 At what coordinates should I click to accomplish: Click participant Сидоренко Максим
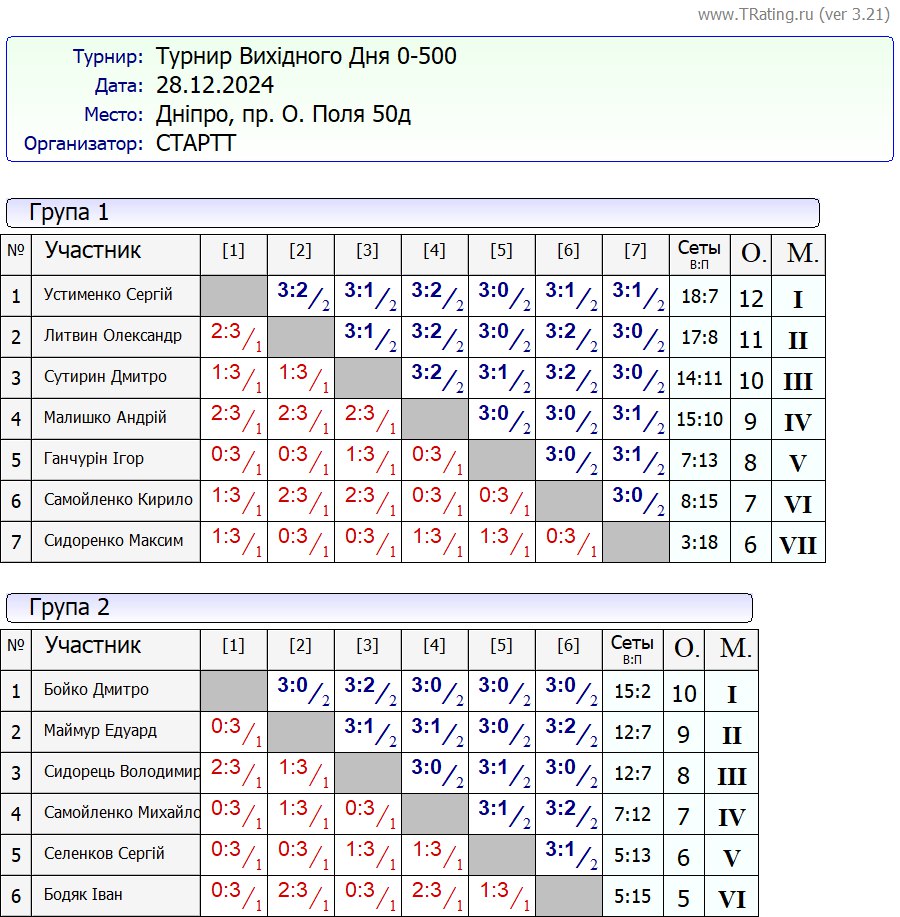113,541
